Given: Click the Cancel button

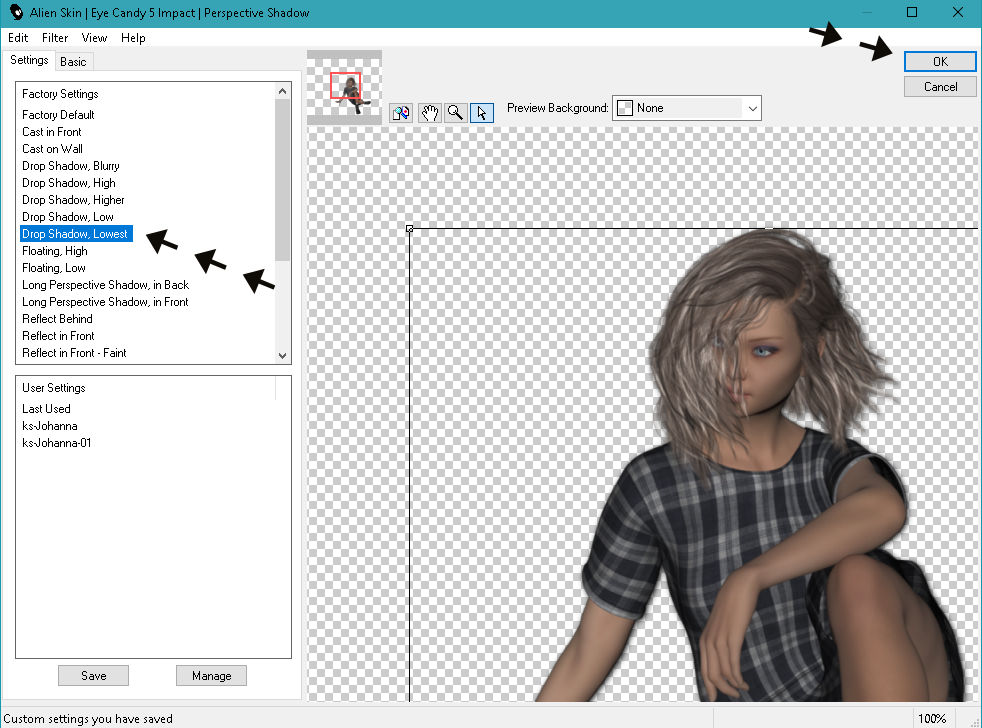Looking at the screenshot, I should 940,86.
